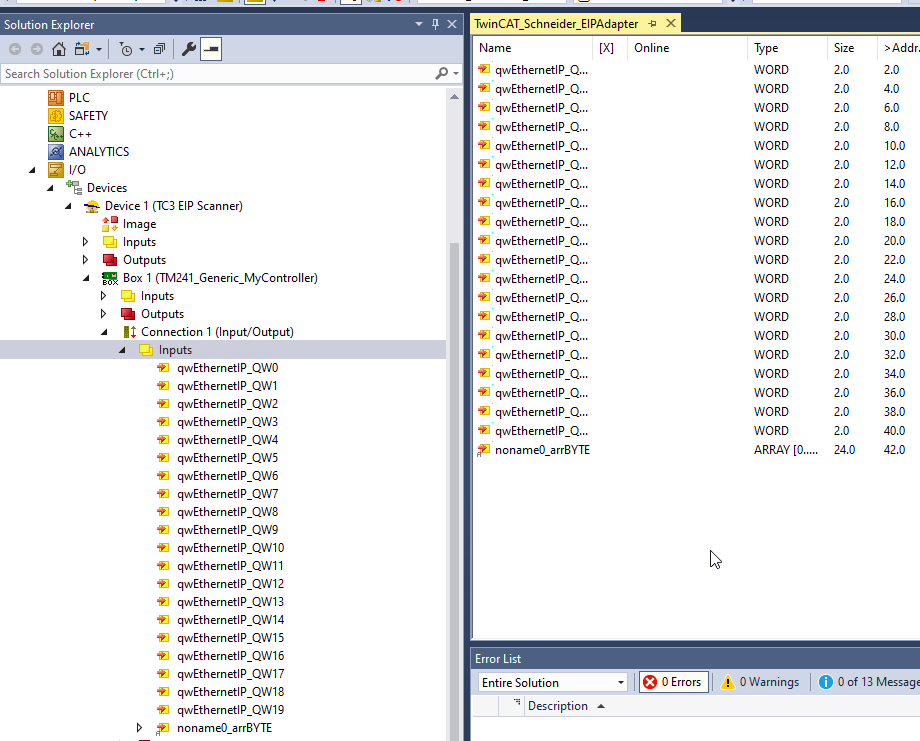Expand the Box 1 Inputs folder
Screen dimensions: 920x741
(x=104, y=296)
